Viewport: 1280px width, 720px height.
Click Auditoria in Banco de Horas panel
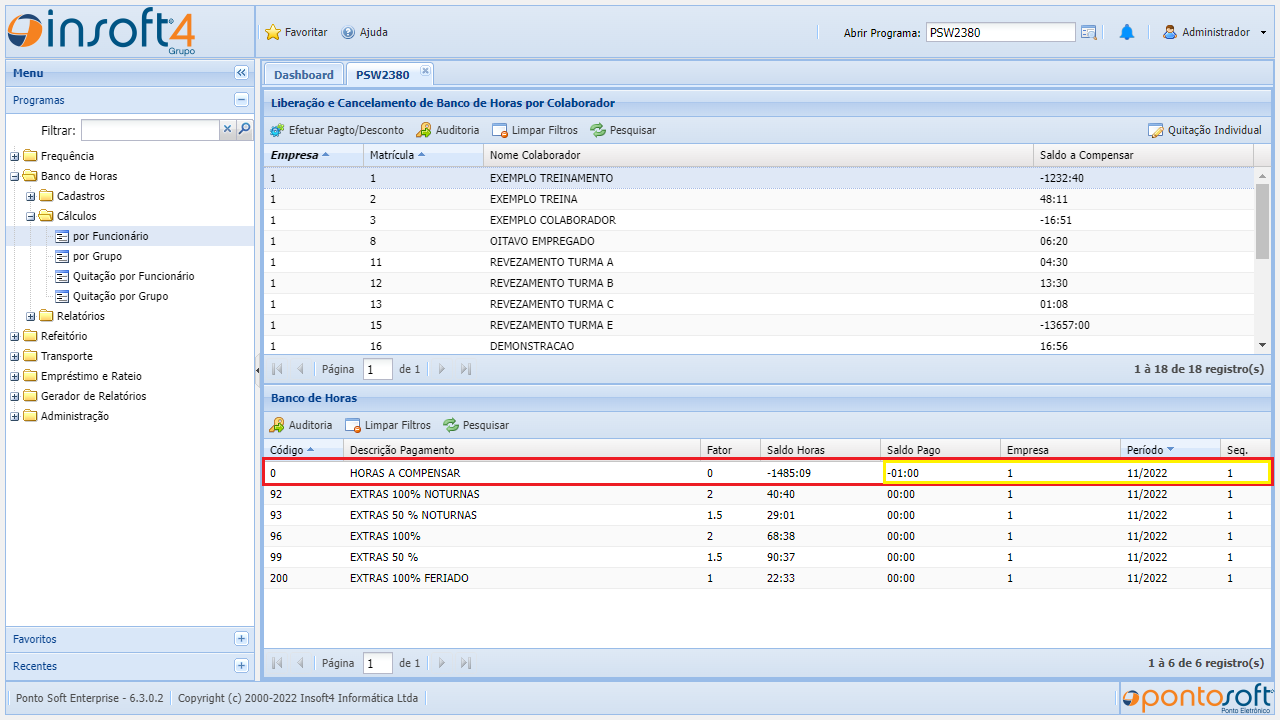pyautogui.click(x=301, y=425)
